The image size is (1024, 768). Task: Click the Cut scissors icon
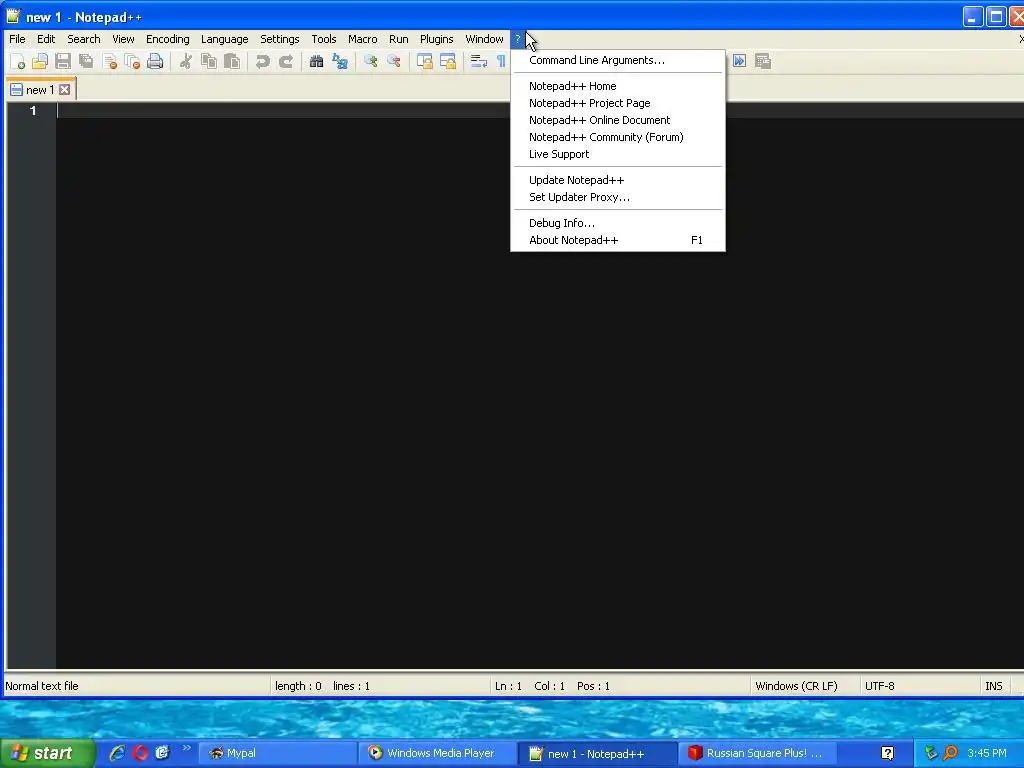click(x=185, y=61)
